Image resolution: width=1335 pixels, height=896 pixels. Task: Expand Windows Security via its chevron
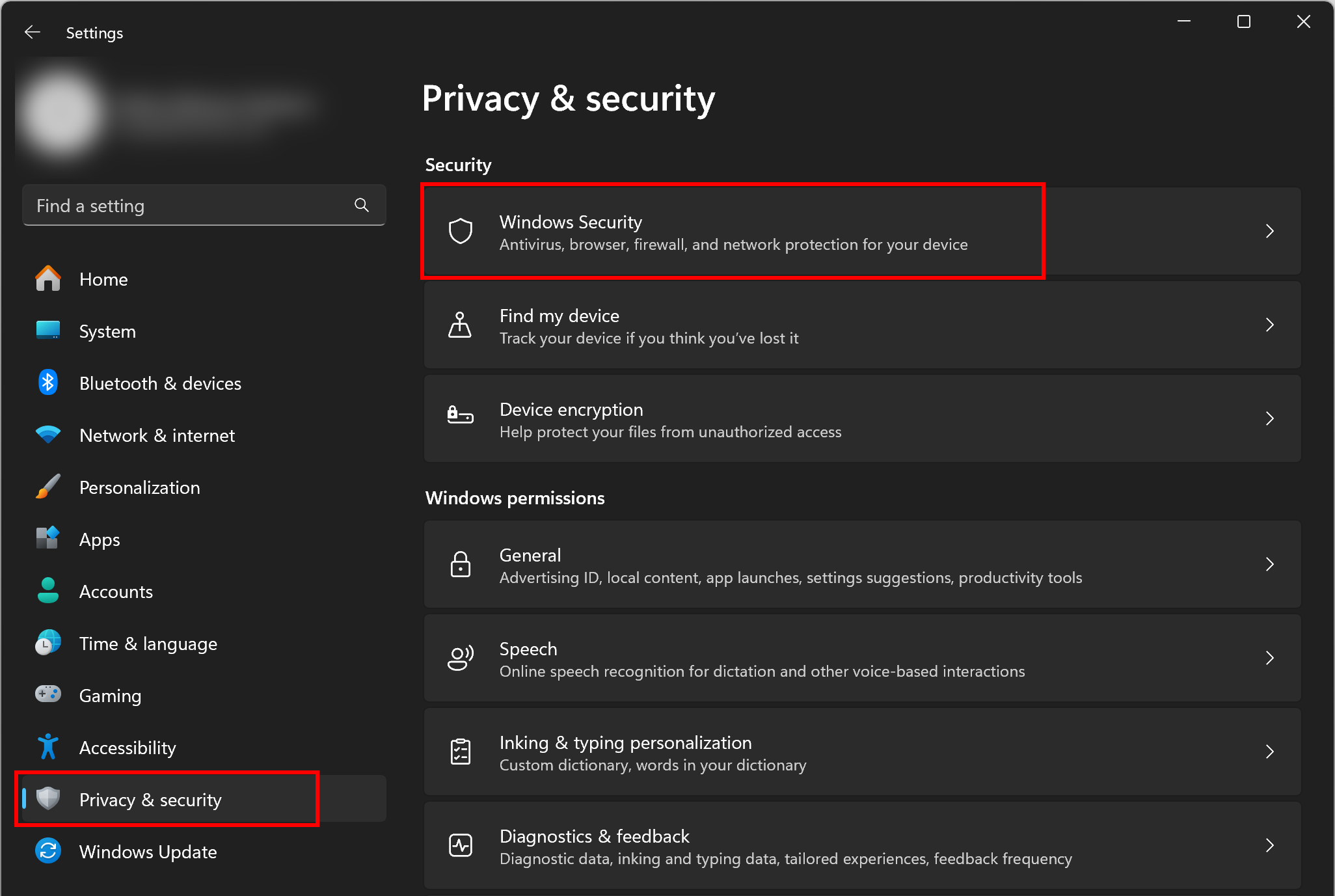pos(1269,231)
